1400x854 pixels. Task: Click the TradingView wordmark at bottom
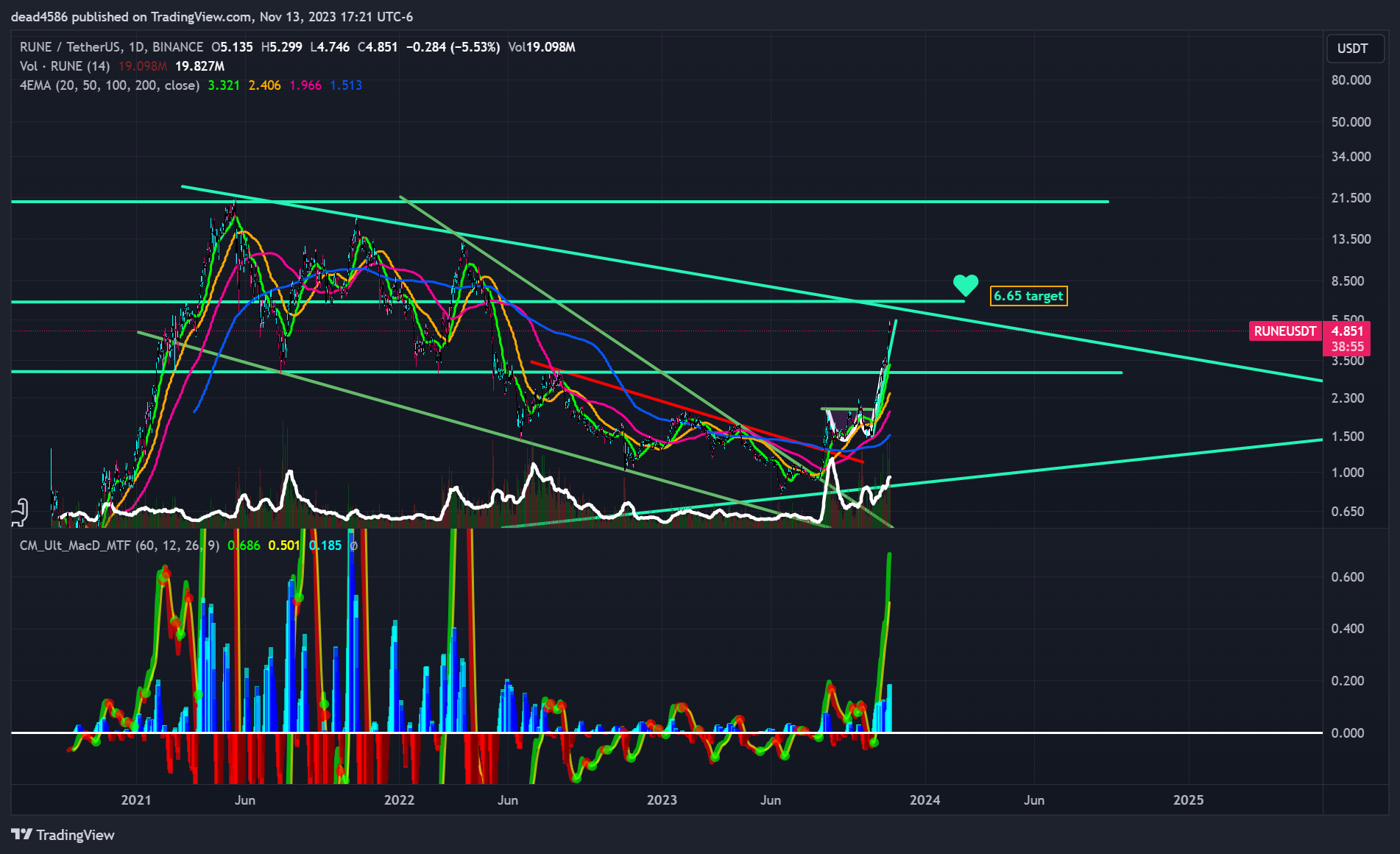[75, 835]
